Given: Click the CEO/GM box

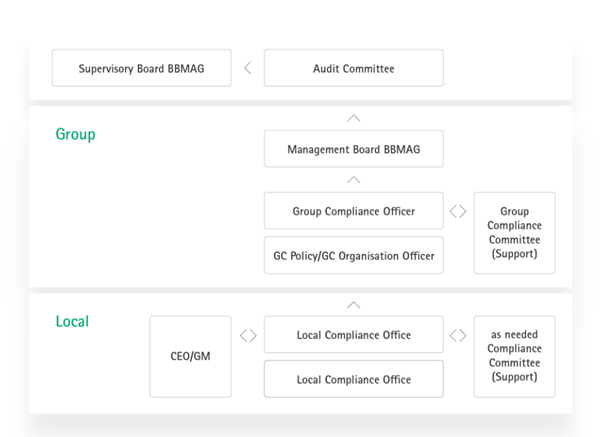Looking at the screenshot, I should [x=190, y=356].
